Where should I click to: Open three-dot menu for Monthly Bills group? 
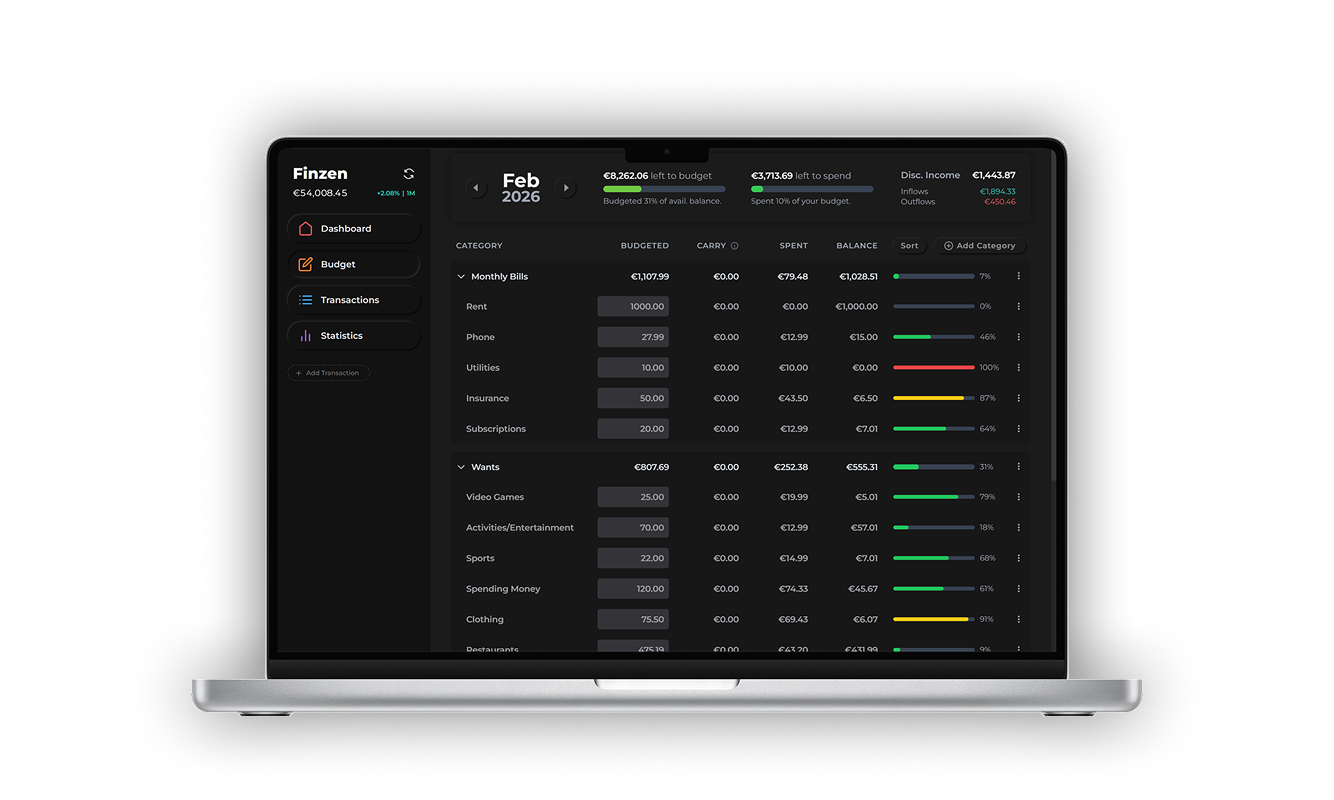pos(1018,277)
